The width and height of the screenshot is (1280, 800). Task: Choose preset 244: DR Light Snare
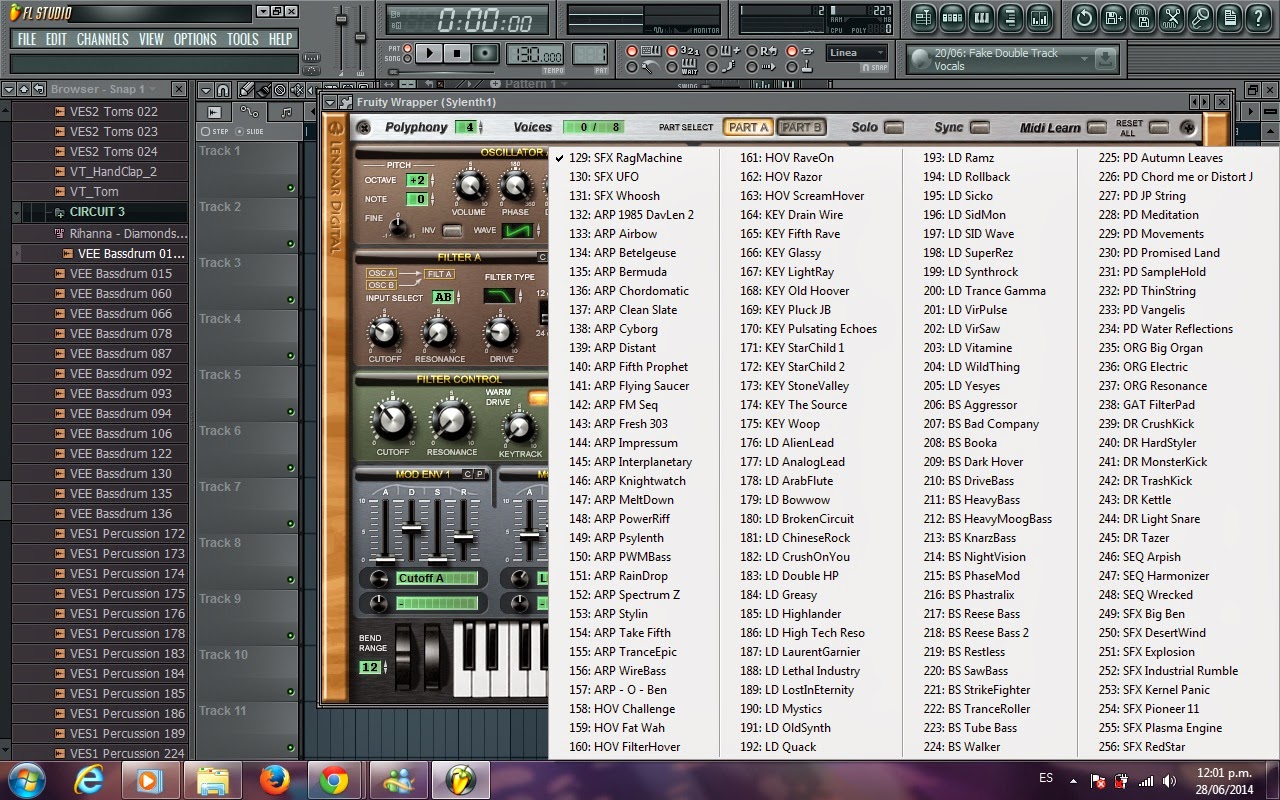(x=1178, y=518)
